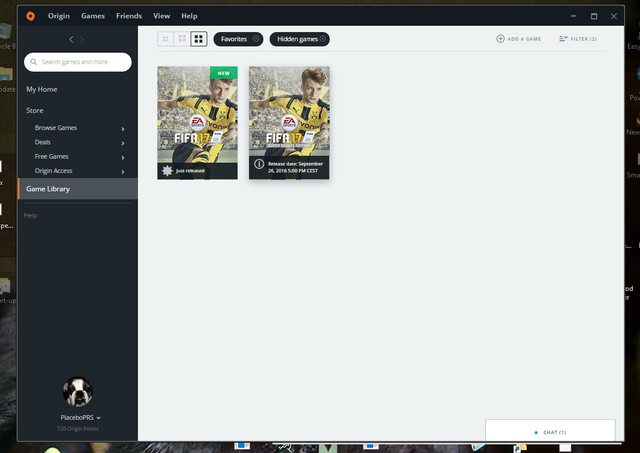Click the Search games and more field
Viewport: 640px width, 453px height.
tap(78, 62)
